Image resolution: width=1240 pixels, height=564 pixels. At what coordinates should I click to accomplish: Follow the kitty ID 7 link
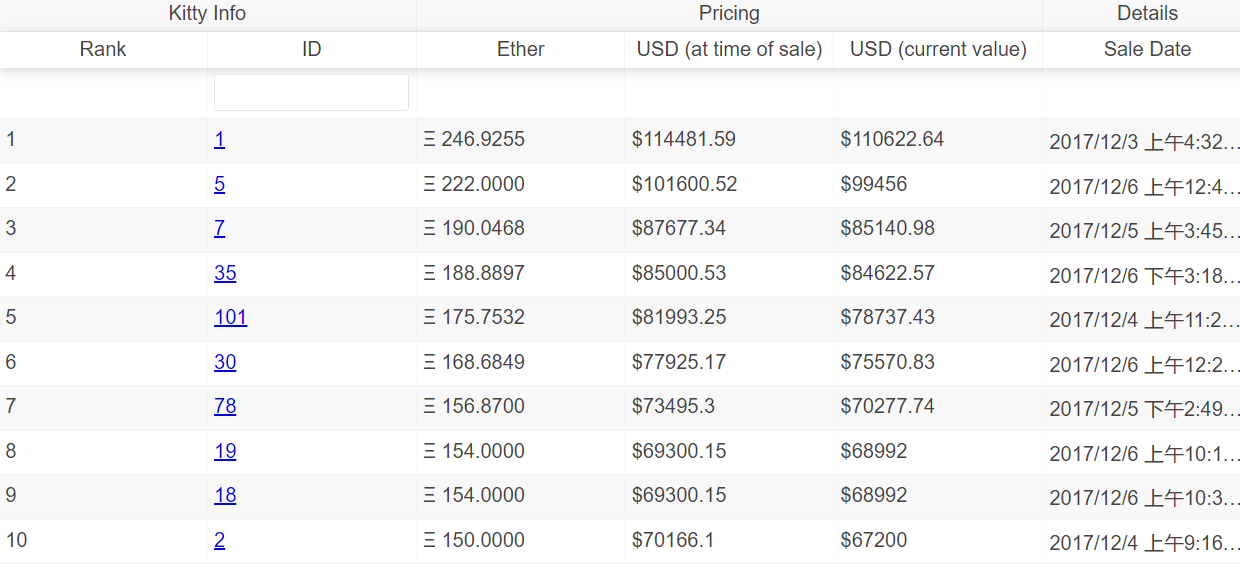219,229
